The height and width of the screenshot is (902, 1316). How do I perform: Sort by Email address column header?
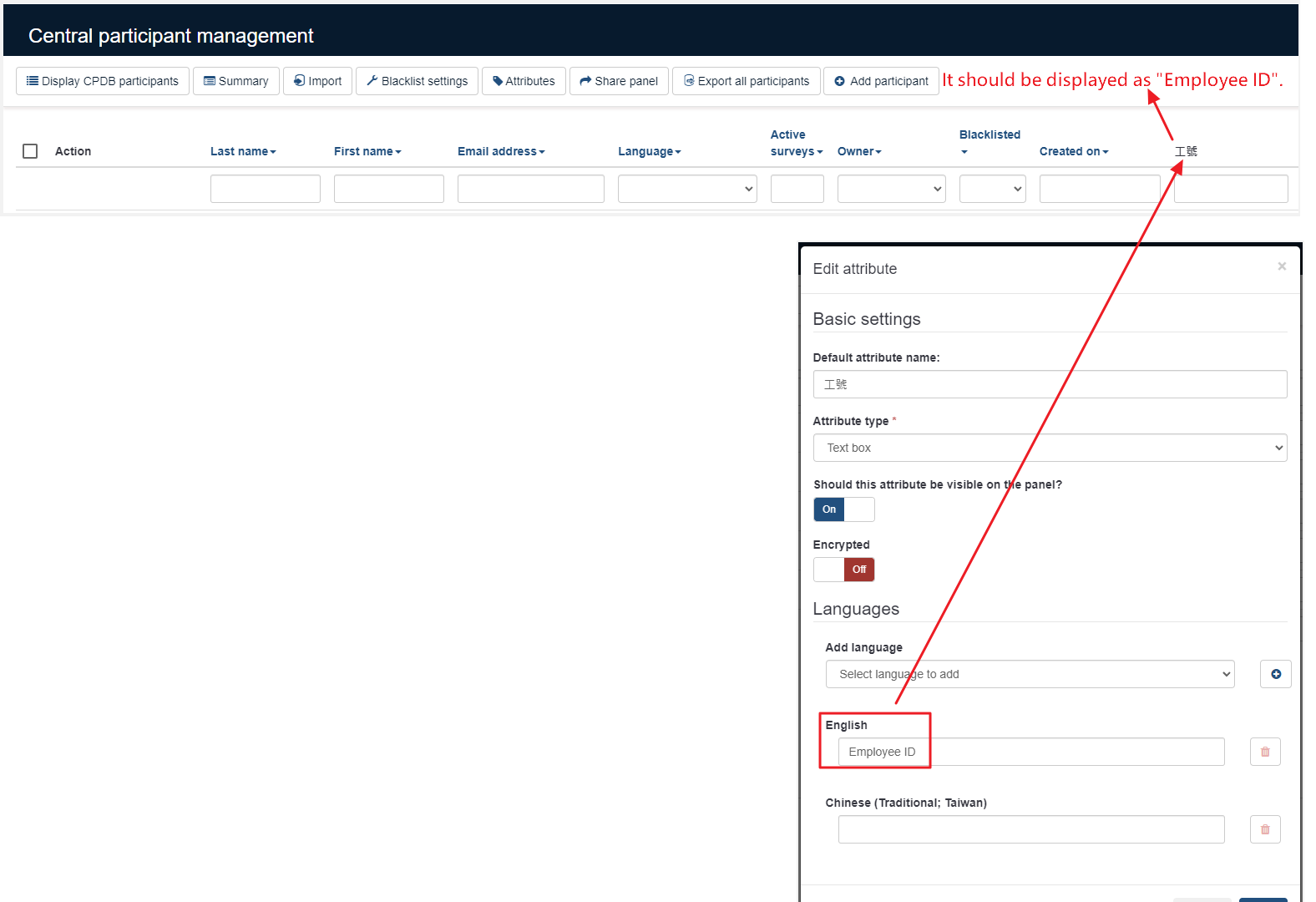pyautogui.click(x=500, y=151)
